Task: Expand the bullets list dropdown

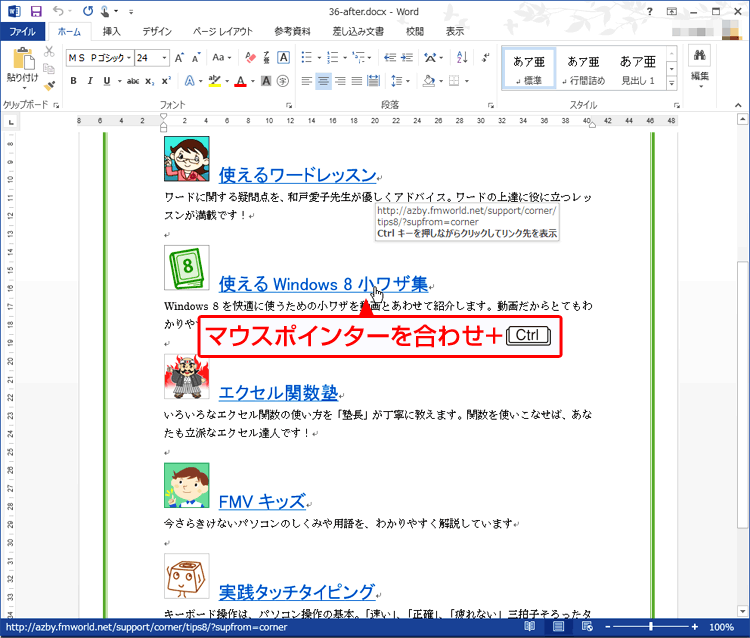Action: [x=319, y=58]
